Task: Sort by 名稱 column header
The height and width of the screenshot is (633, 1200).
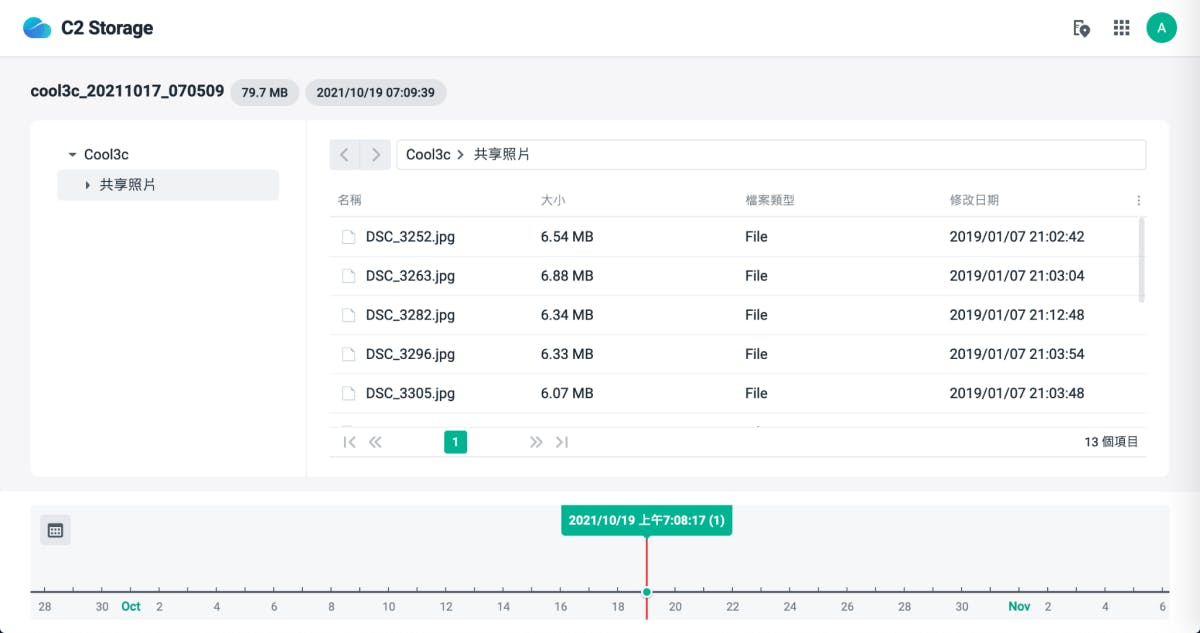Action: point(350,201)
